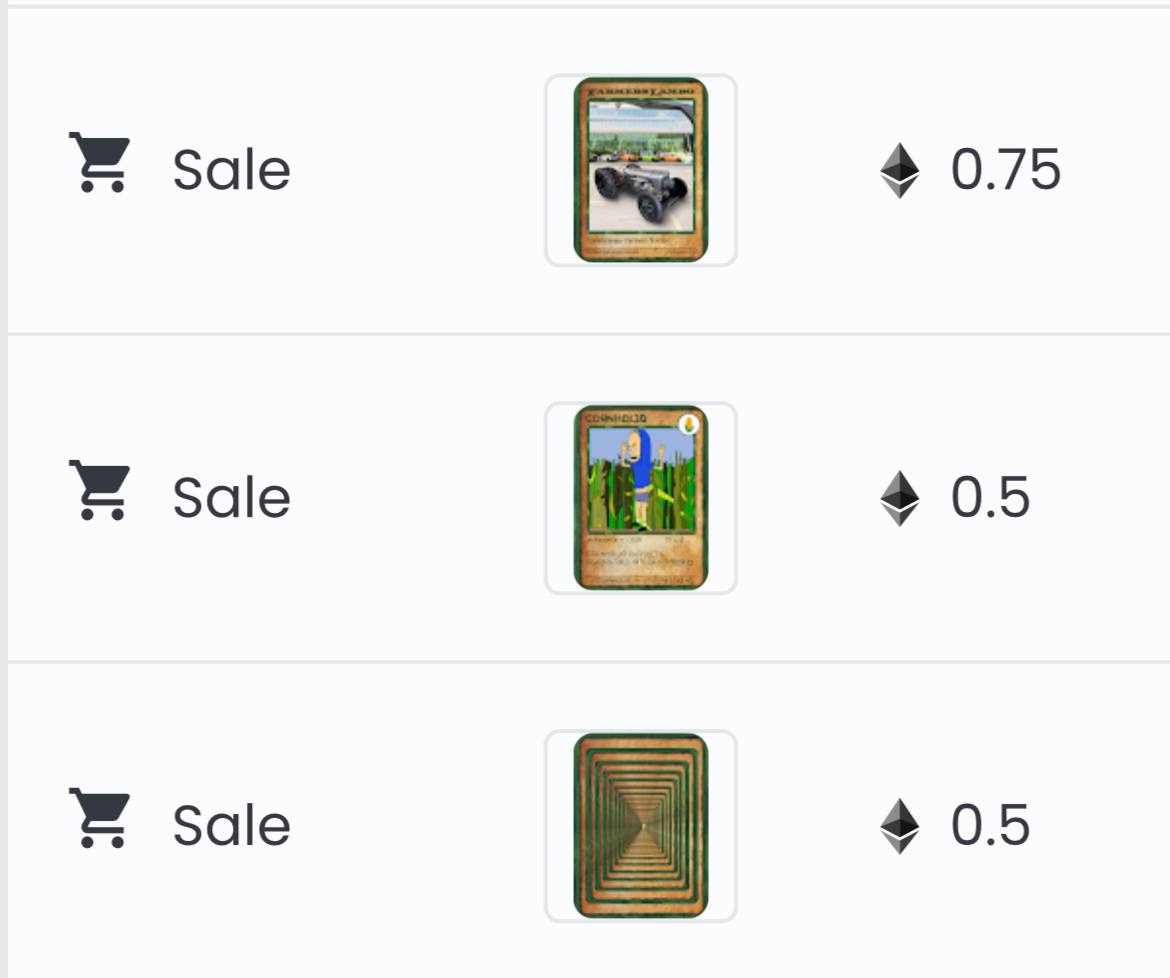Select the 0.5 price beside the tunnel-pattern card

tap(990, 826)
